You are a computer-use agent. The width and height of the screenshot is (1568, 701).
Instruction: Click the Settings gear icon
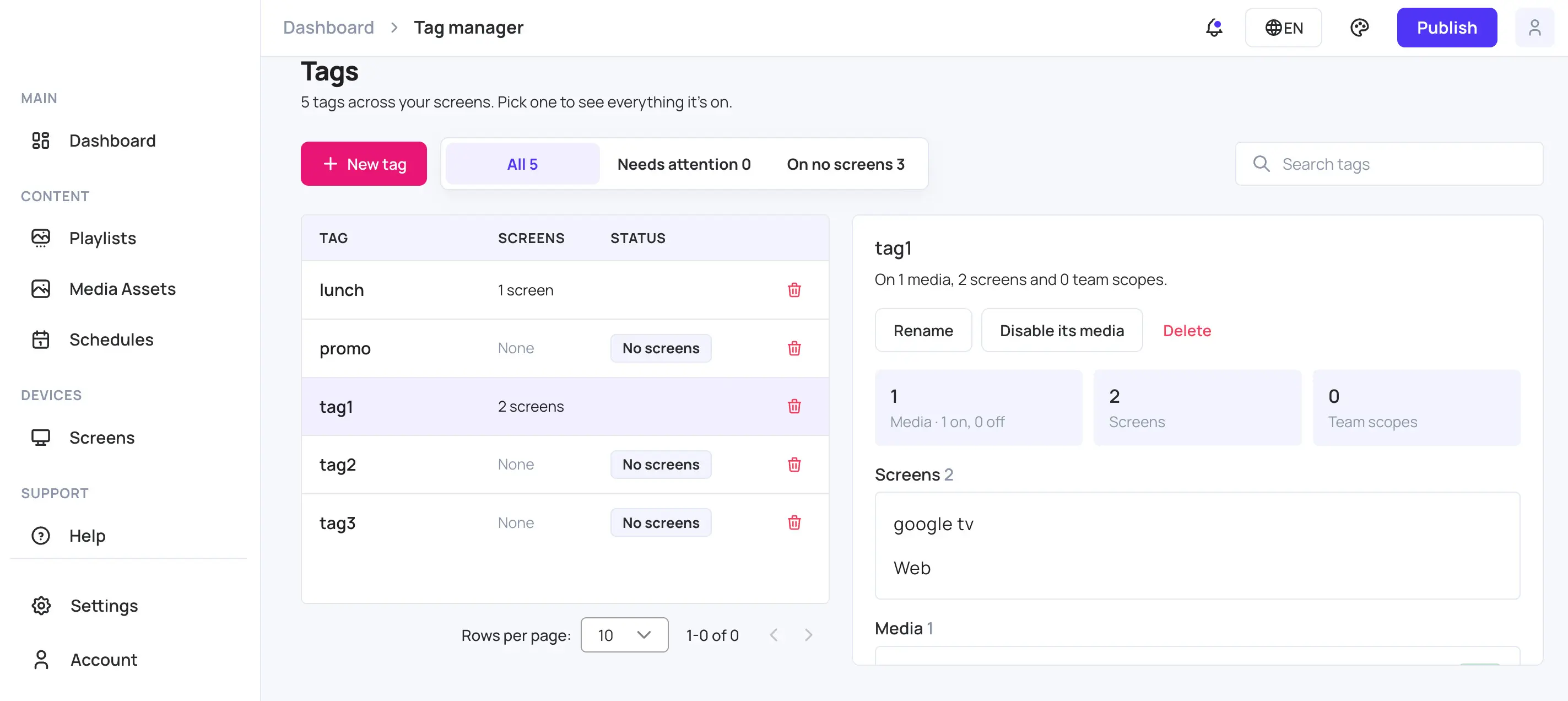click(x=41, y=605)
